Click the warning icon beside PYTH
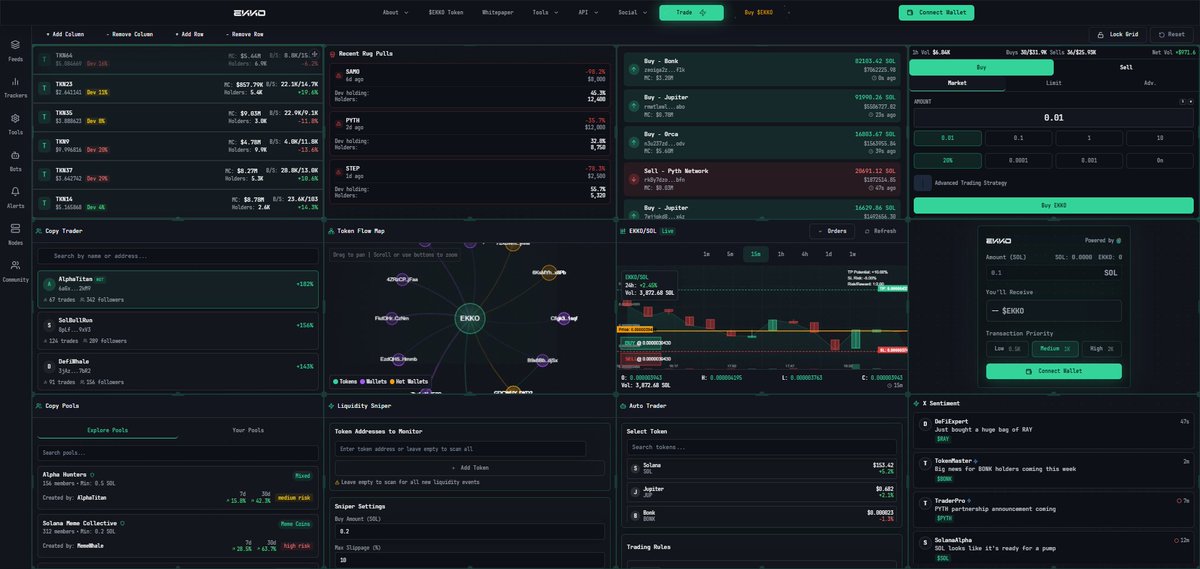 tap(337, 123)
